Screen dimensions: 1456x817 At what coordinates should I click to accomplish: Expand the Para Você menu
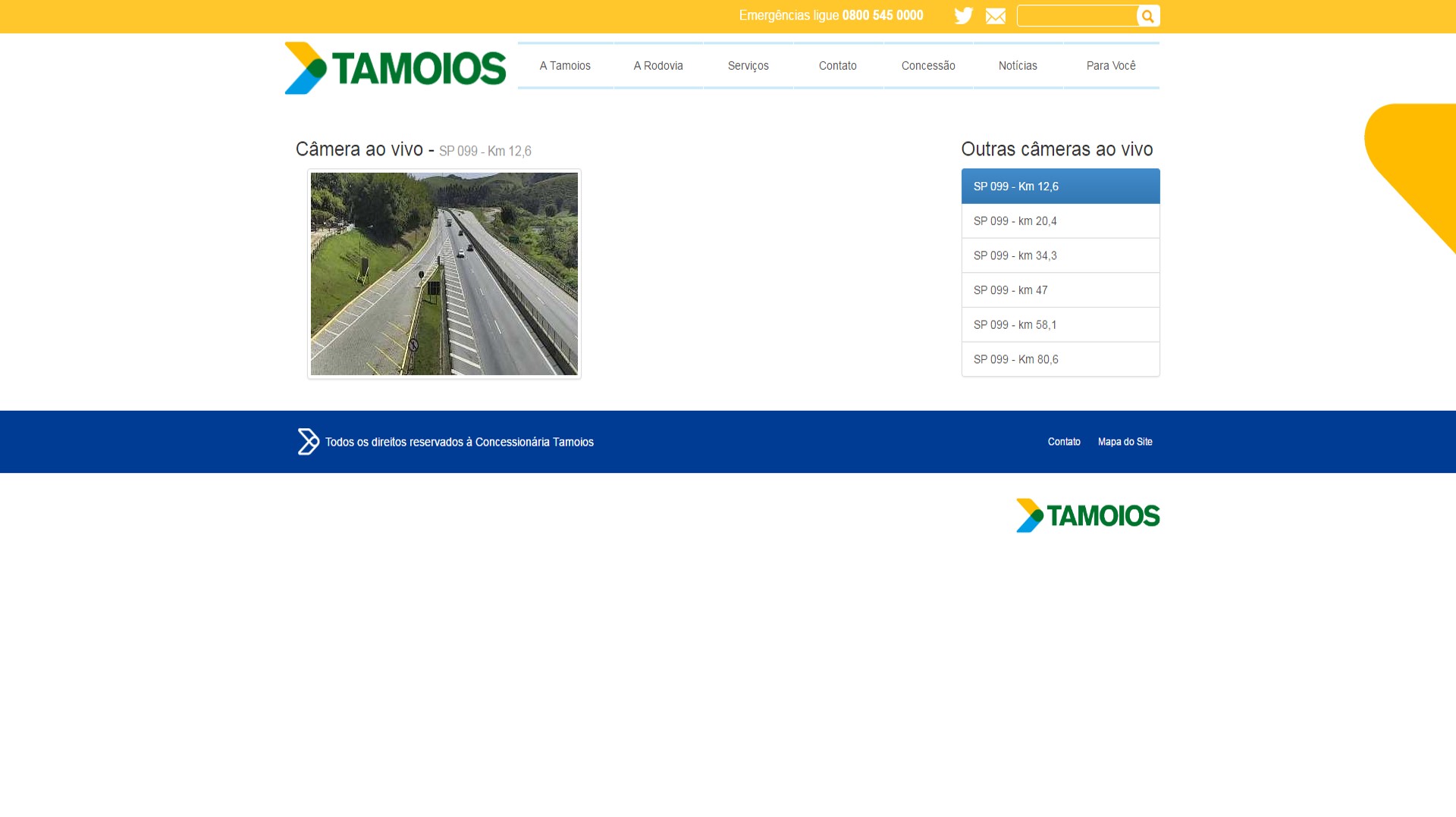pyautogui.click(x=1111, y=66)
